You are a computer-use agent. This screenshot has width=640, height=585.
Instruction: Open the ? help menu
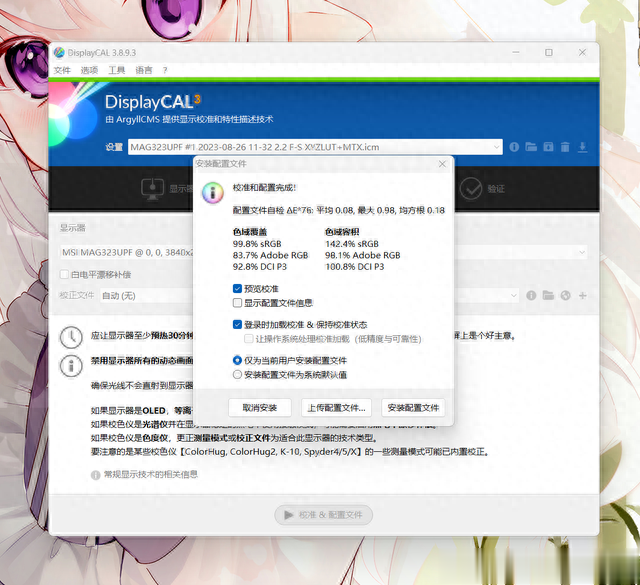(x=165, y=70)
